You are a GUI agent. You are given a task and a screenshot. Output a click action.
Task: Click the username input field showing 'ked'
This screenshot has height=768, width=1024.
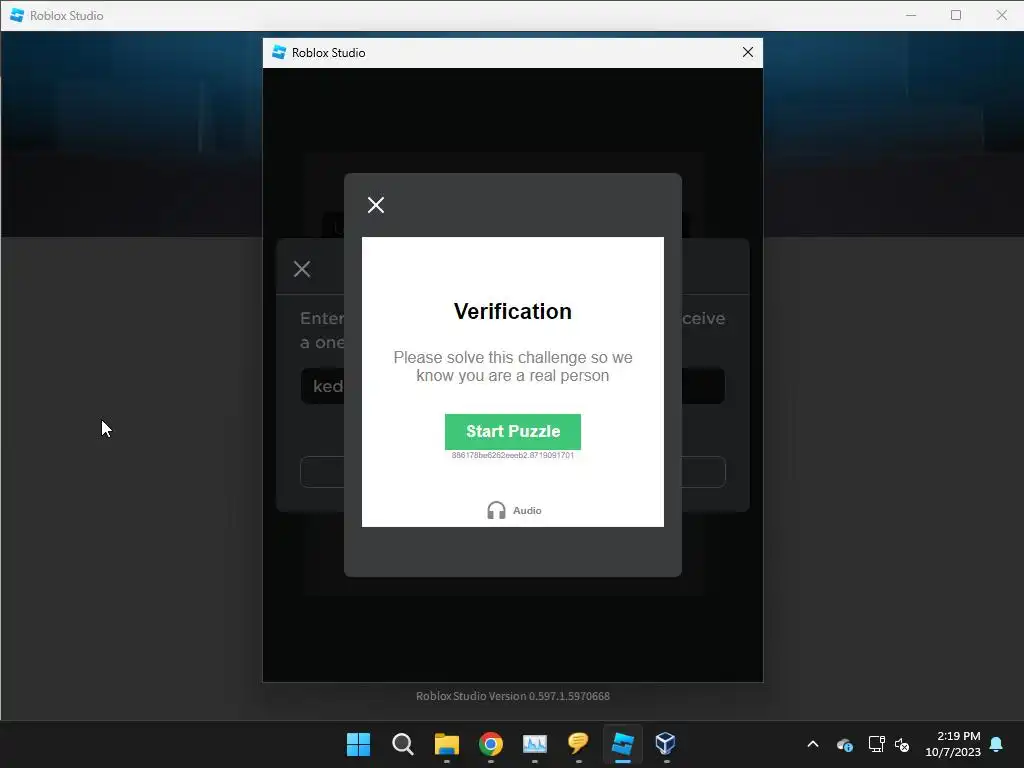[513, 386]
